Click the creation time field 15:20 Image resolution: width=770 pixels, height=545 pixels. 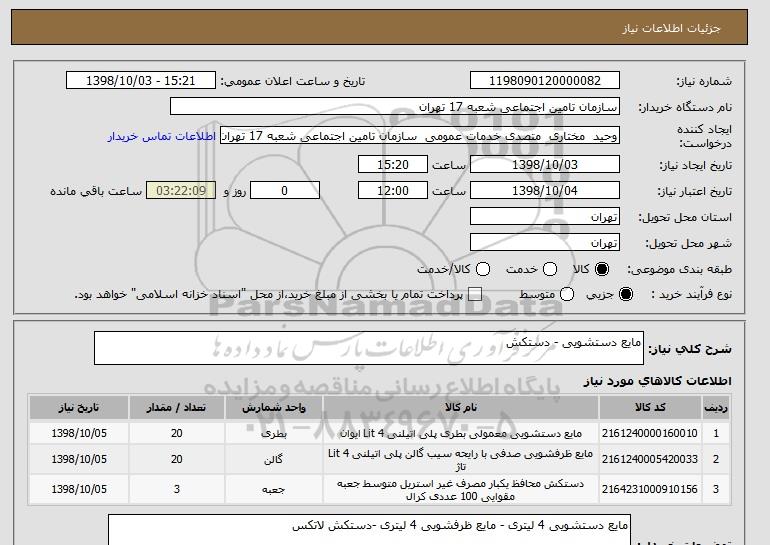coord(393,164)
